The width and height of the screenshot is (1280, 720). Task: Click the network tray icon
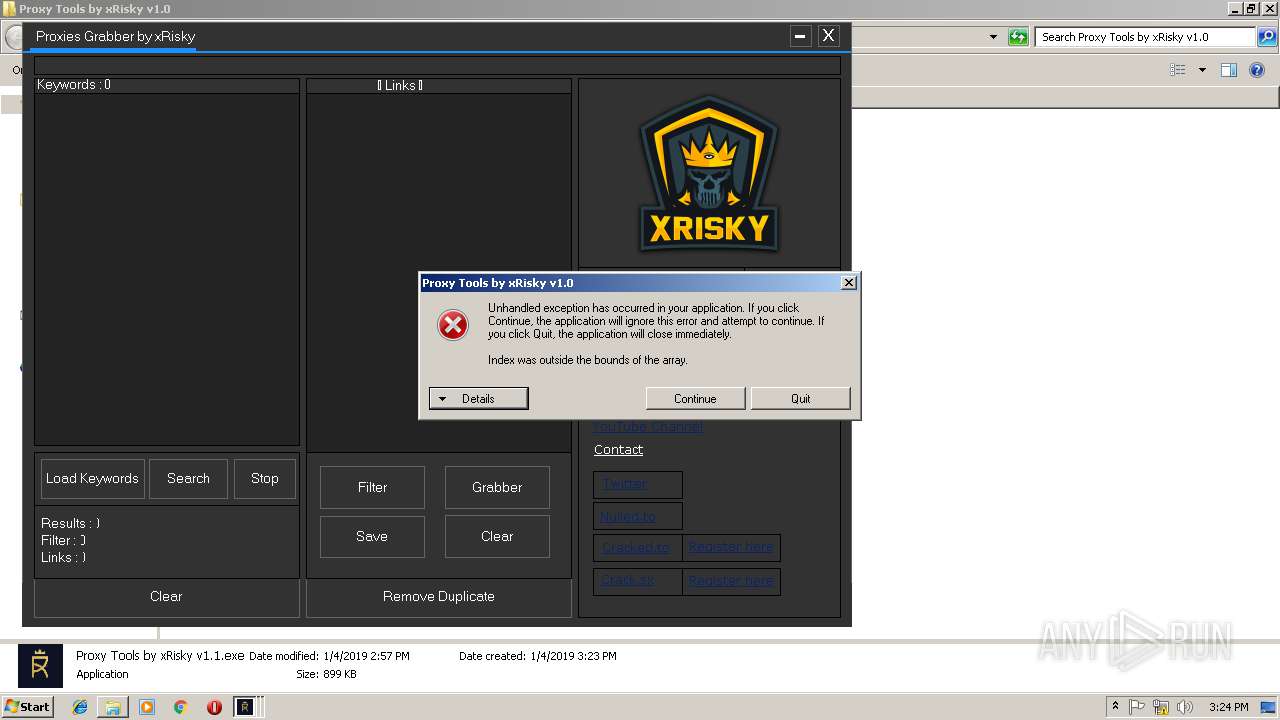pos(1161,707)
